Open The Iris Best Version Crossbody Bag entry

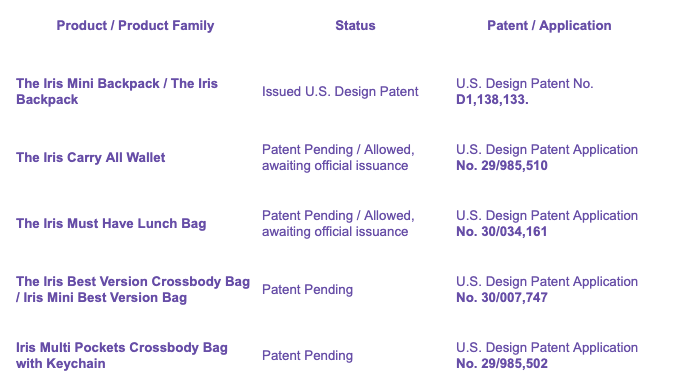point(133,281)
